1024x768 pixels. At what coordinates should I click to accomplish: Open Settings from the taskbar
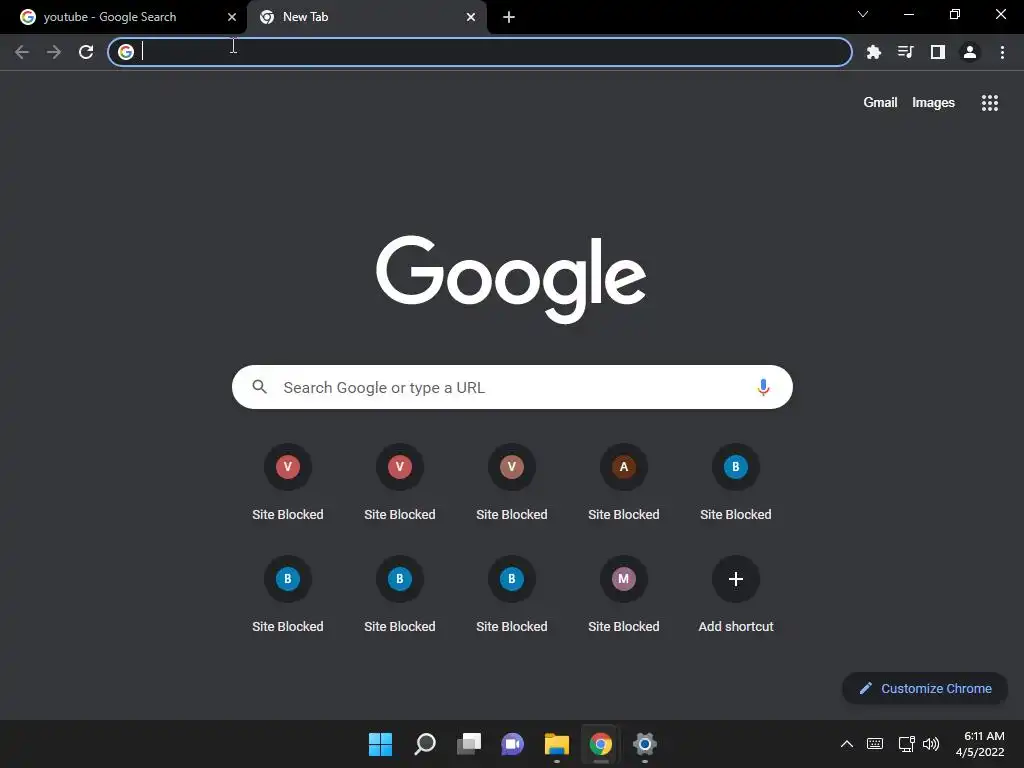(645, 744)
